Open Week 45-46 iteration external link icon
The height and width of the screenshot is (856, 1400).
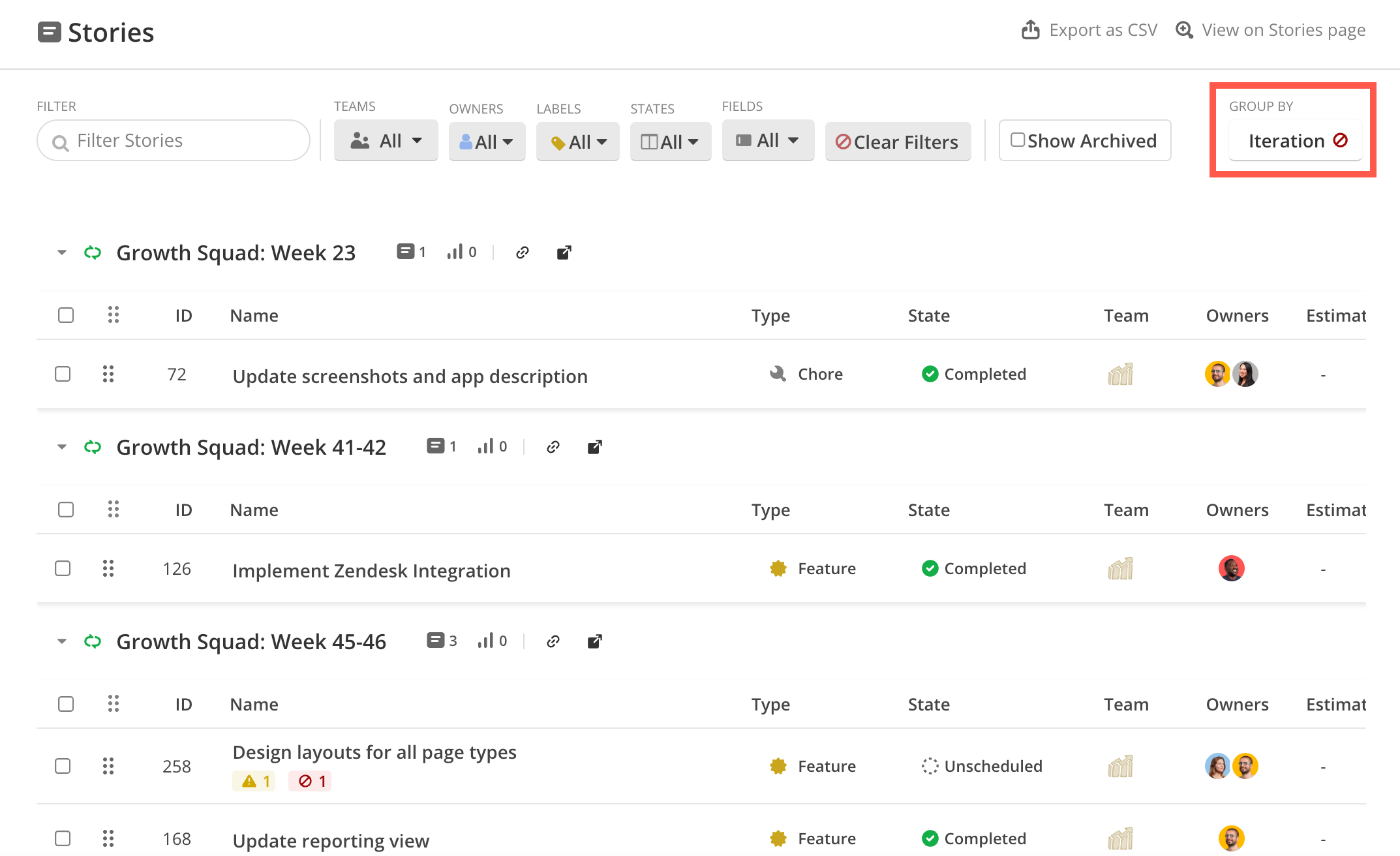pyautogui.click(x=594, y=641)
